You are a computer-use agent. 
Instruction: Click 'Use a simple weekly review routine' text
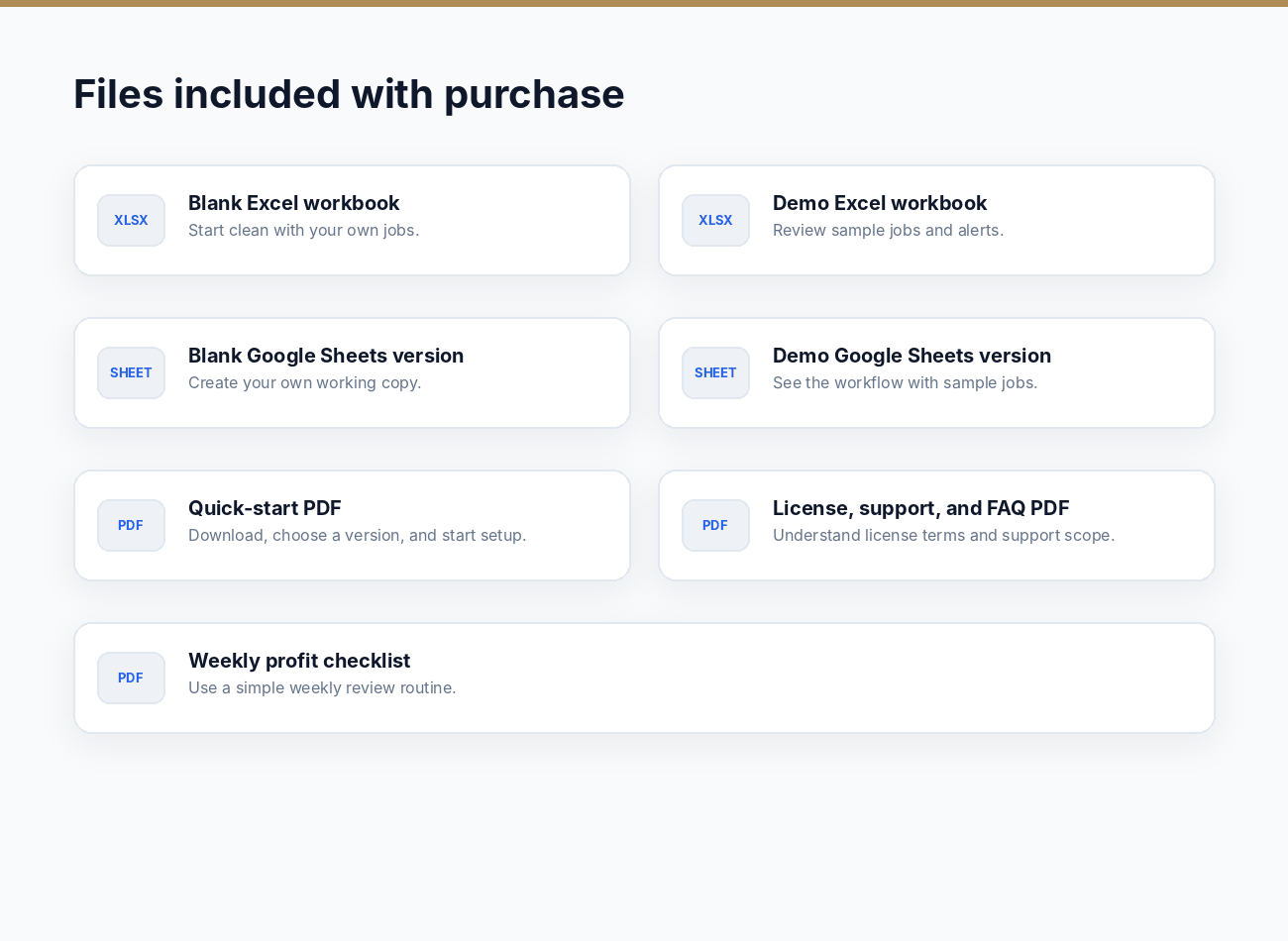[x=322, y=687]
